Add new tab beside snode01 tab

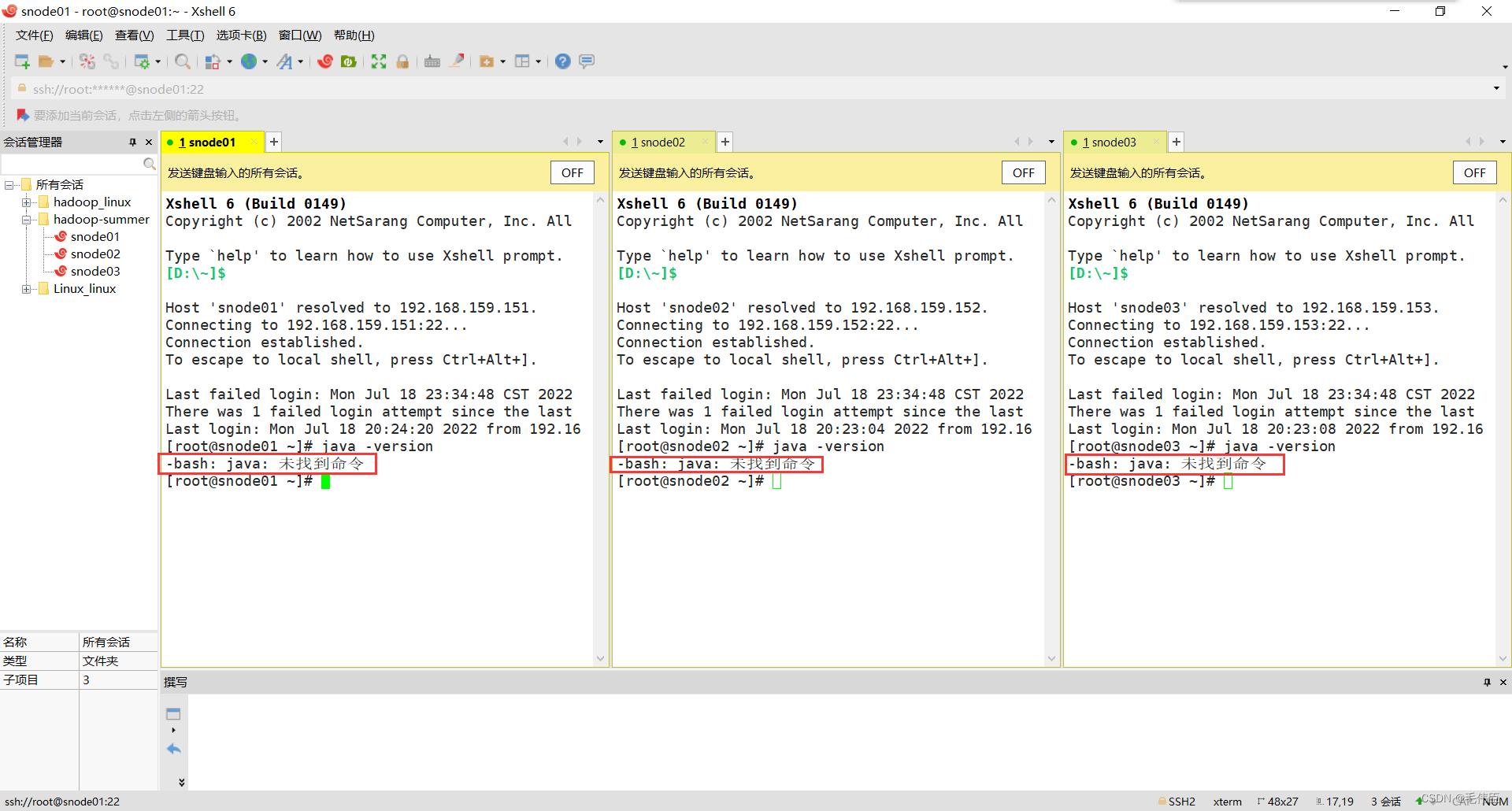click(x=273, y=142)
